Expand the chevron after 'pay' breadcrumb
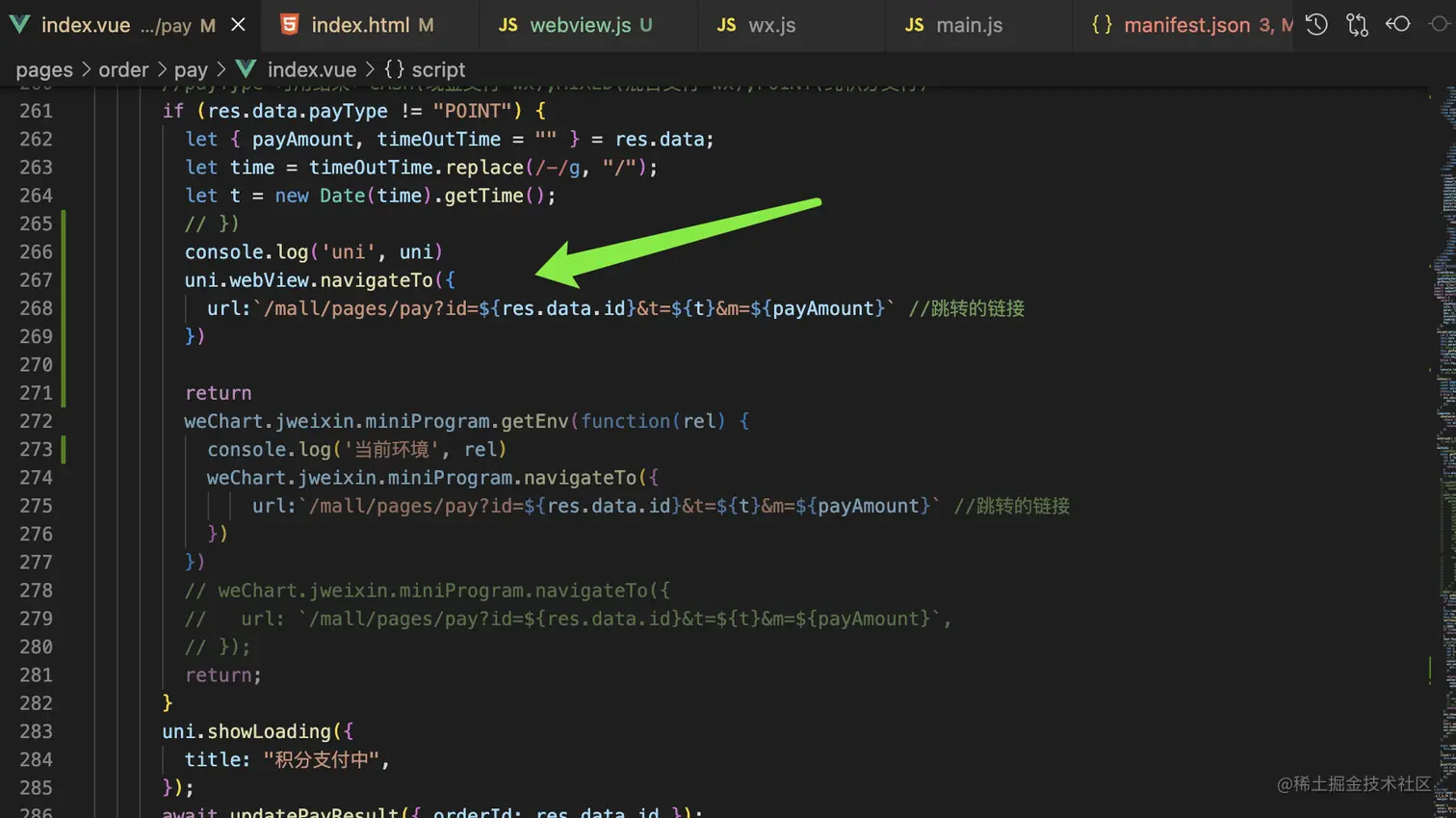Image resolution: width=1456 pixels, height=818 pixels. (221, 69)
